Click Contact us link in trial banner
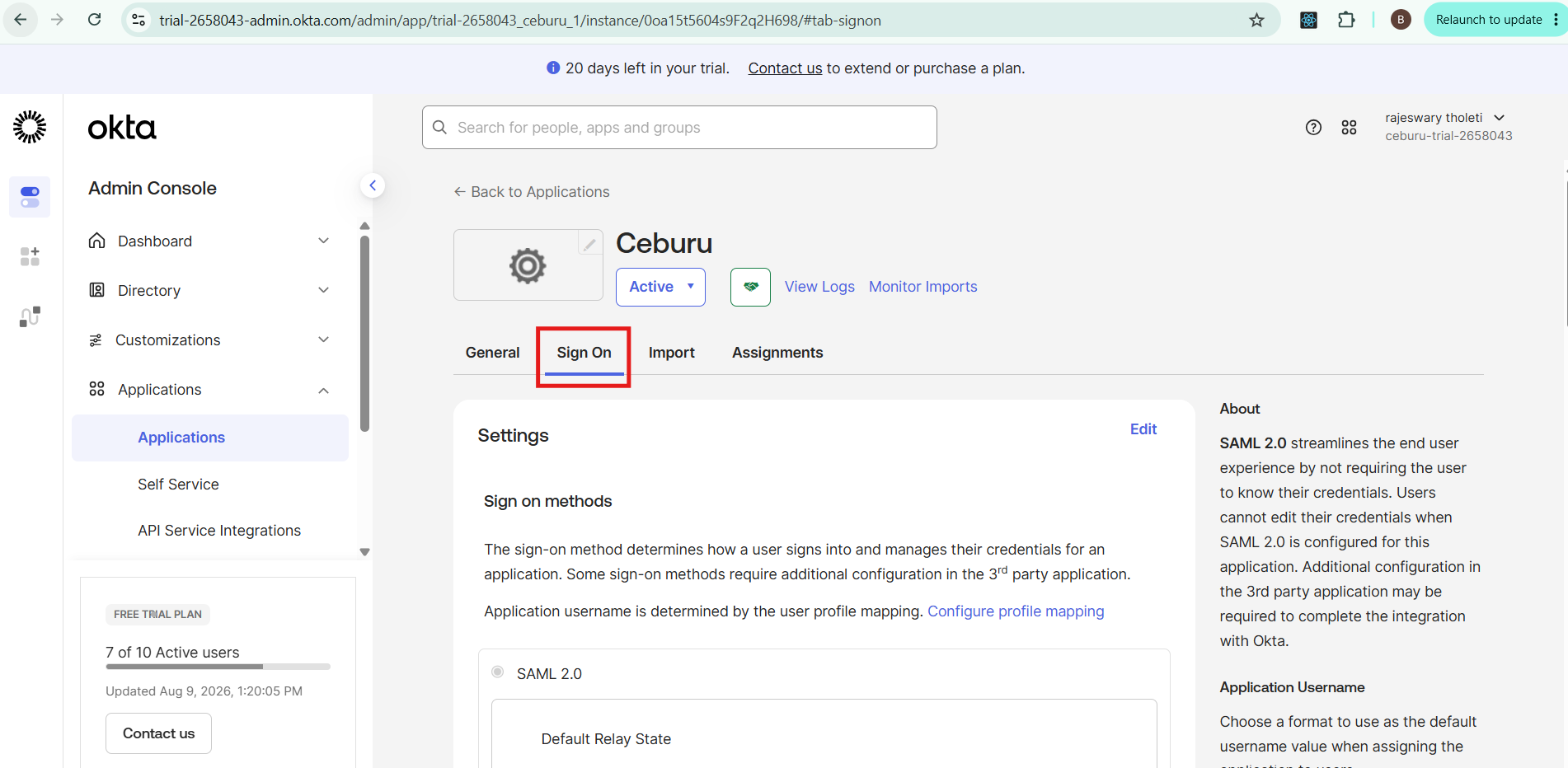 (x=785, y=68)
